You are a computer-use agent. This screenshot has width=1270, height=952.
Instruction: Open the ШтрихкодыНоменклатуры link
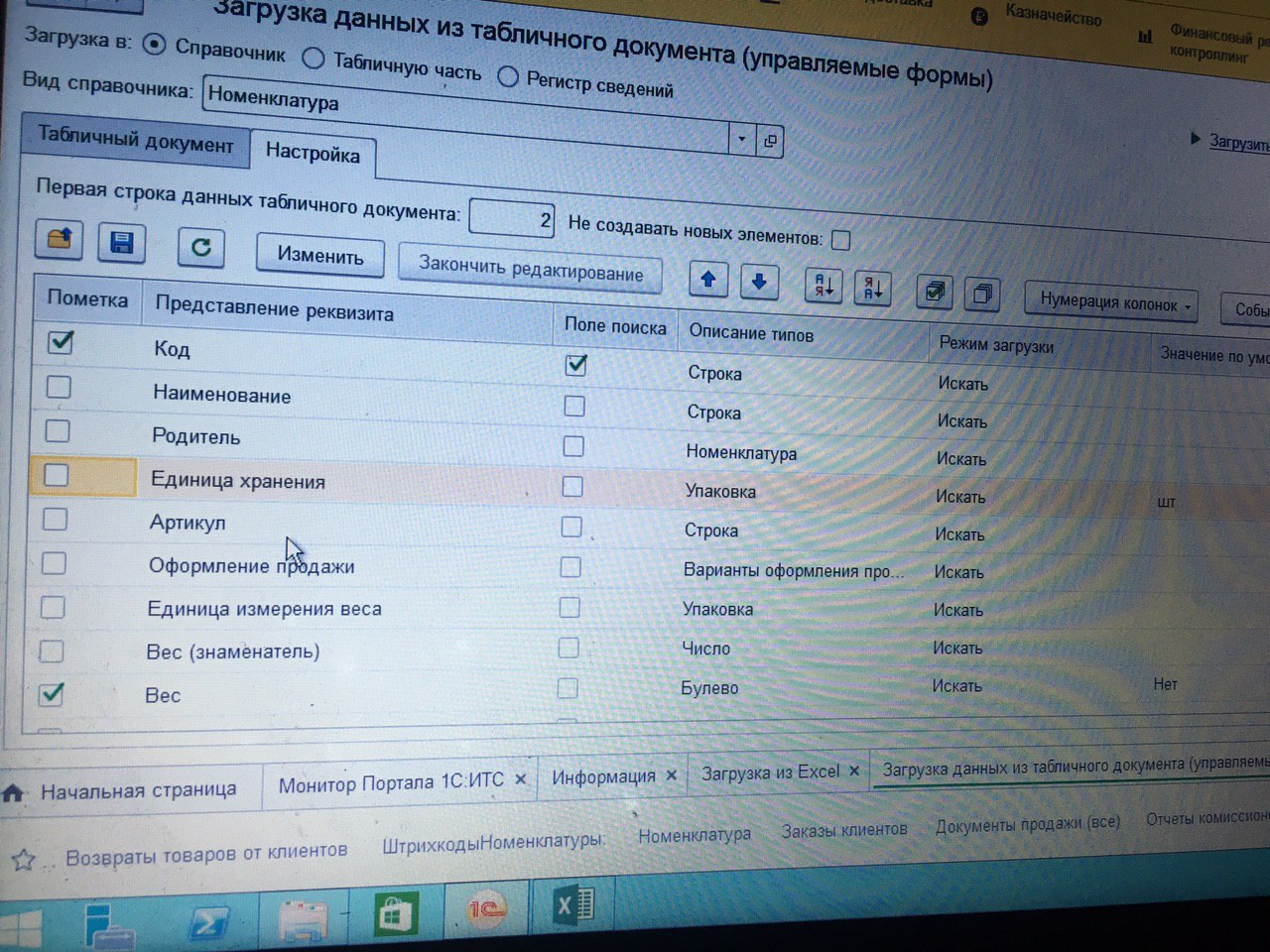point(494,843)
